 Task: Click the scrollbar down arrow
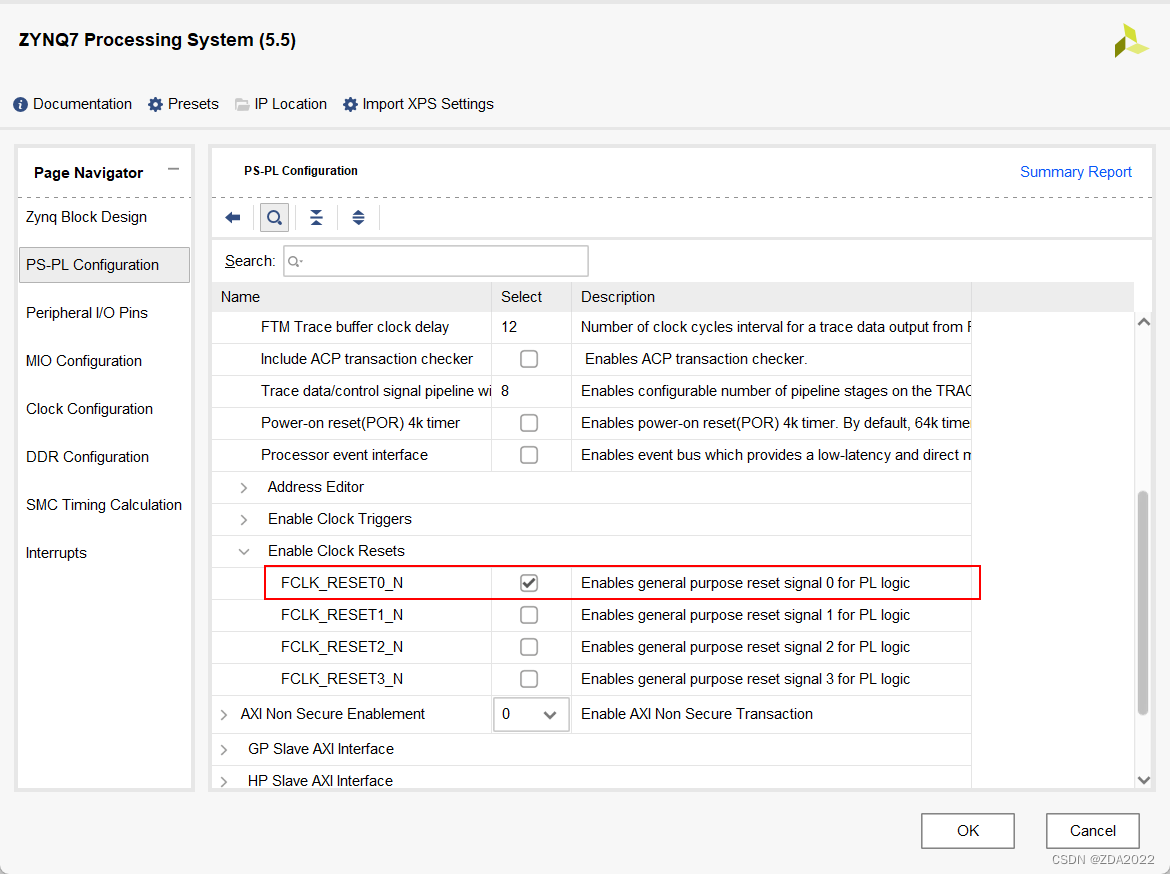(x=1143, y=780)
